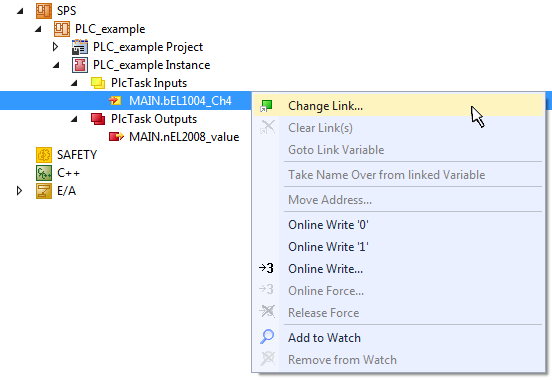552x381 pixels.
Task: Select MAIN.nEL2008_value in the tree
Action: pos(184,137)
